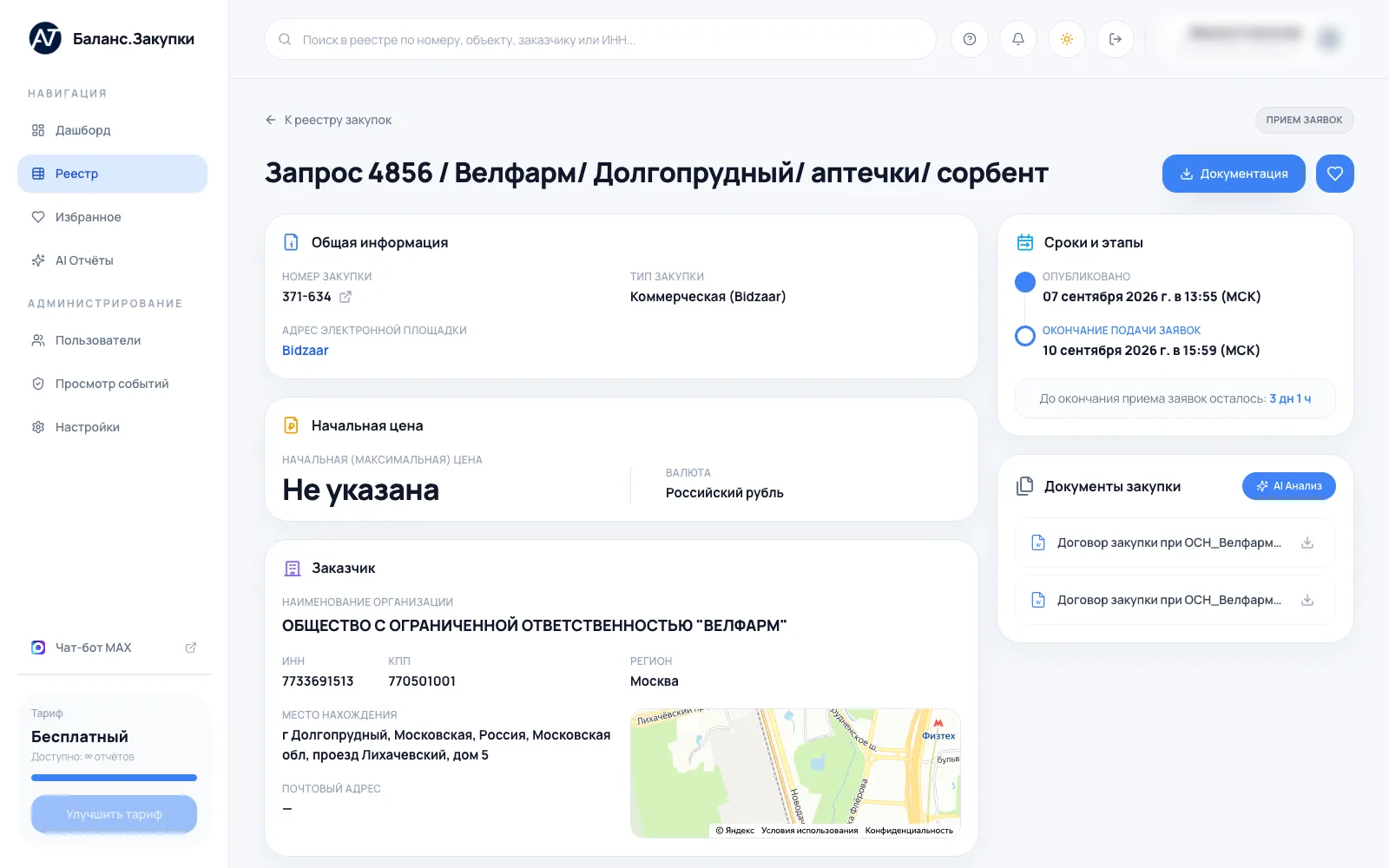Click the ПРИЕМ ЗАЯВОК status badge
The height and width of the screenshot is (868, 1389).
[1304, 120]
